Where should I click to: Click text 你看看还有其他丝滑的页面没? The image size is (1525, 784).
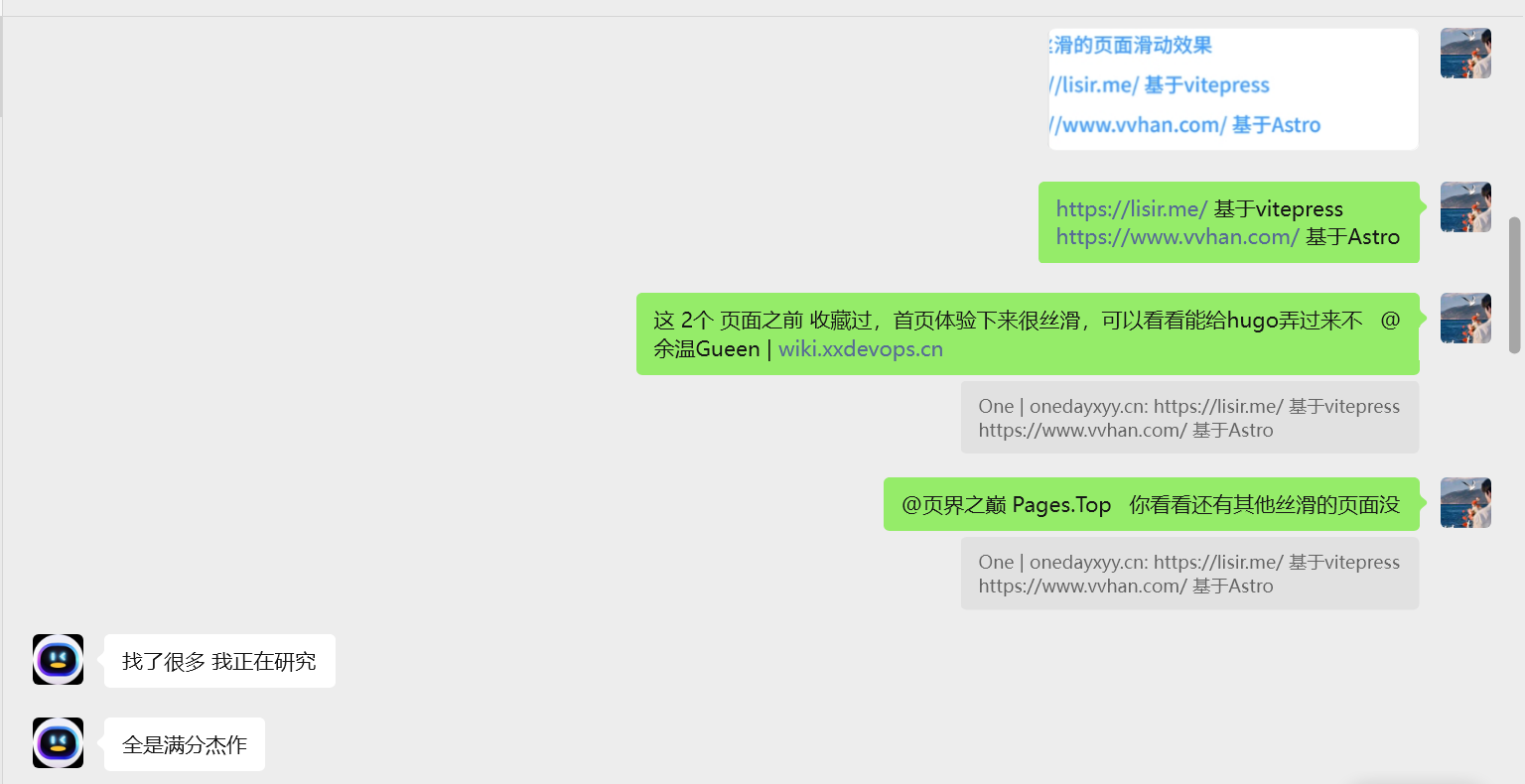tap(1264, 505)
